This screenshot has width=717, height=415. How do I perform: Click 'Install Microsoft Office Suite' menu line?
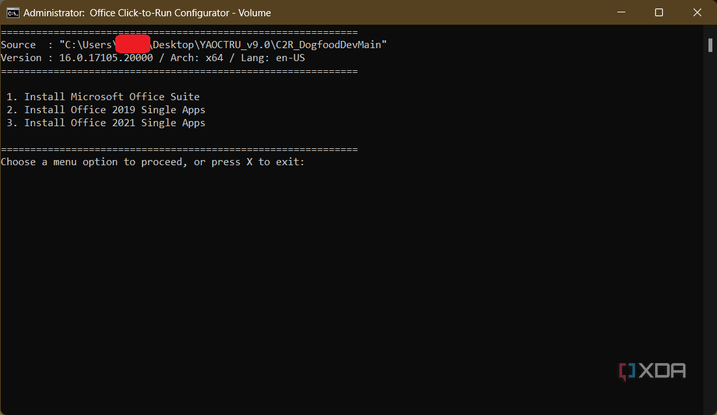(x=103, y=96)
